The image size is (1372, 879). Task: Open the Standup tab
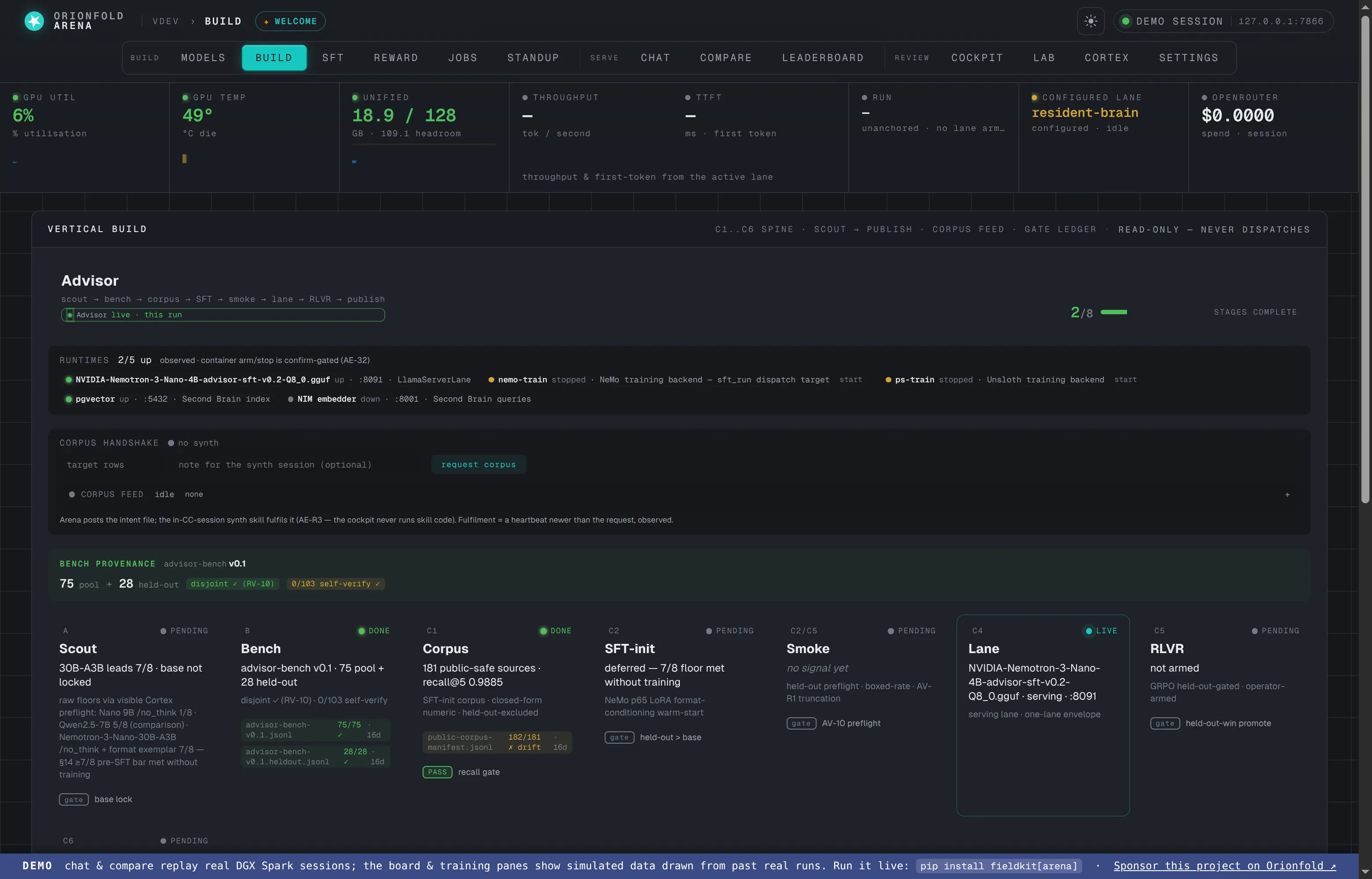[533, 58]
